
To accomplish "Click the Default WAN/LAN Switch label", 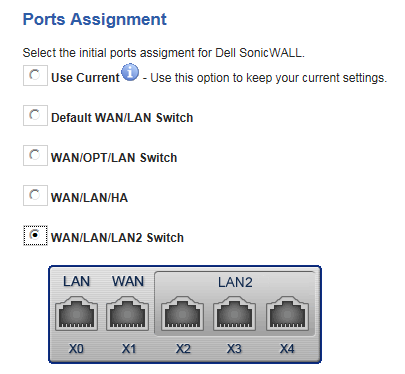I will click(x=122, y=118).
